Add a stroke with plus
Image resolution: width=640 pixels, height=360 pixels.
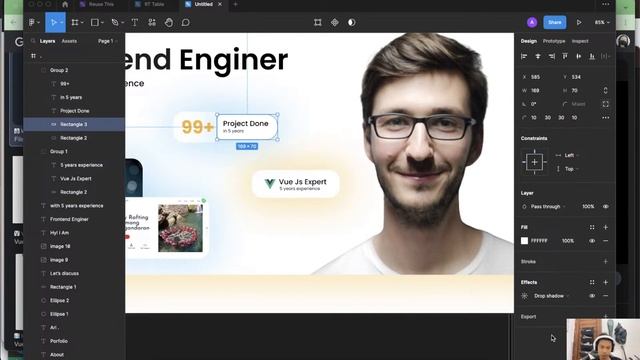pyautogui.click(x=605, y=262)
